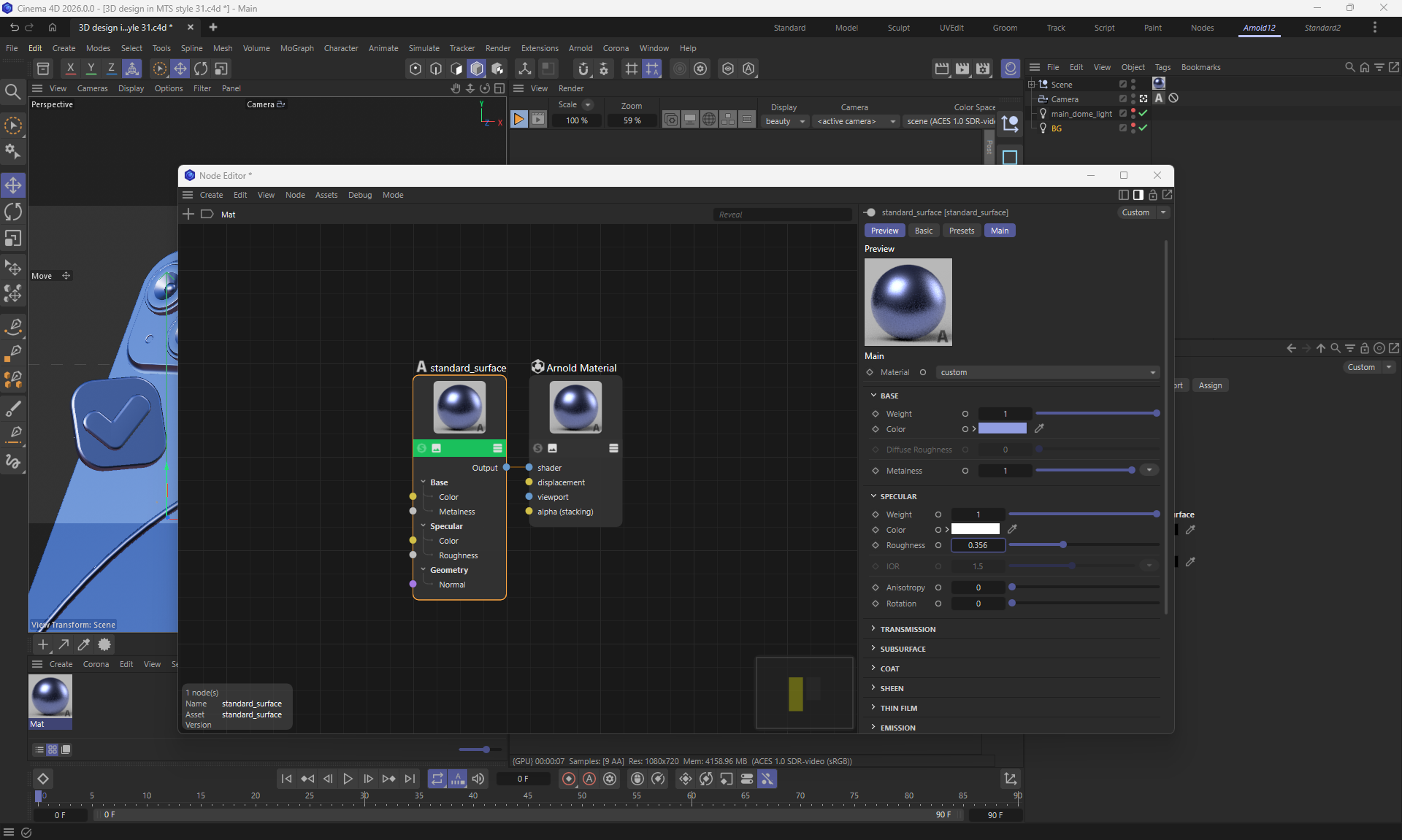Image resolution: width=1402 pixels, height=840 pixels.
Task: Open the Sculpt layout
Action: tap(898, 28)
